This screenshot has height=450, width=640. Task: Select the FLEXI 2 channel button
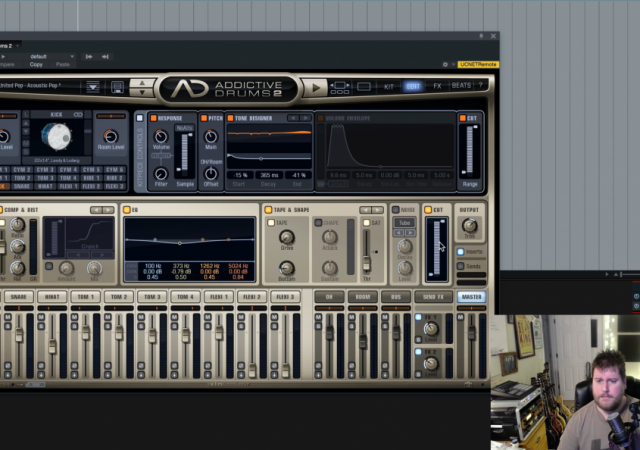tap(252, 297)
